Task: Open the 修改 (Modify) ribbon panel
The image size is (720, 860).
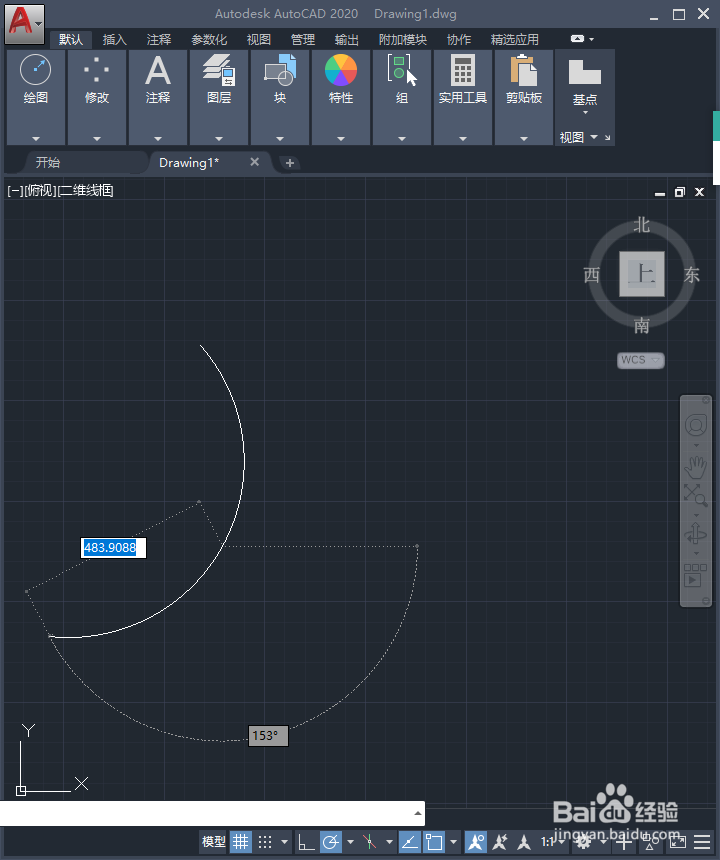Action: tap(97, 97)
